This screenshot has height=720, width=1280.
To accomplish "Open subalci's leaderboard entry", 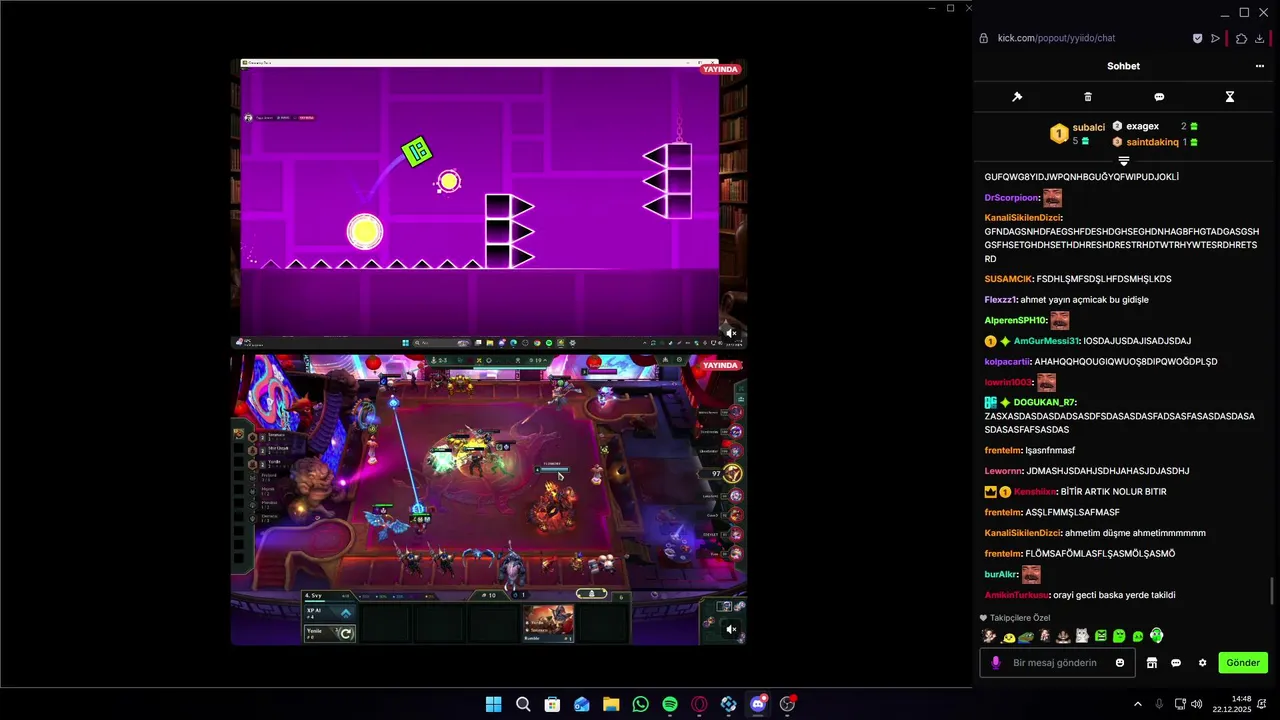I will click(x=1078, y=134).
